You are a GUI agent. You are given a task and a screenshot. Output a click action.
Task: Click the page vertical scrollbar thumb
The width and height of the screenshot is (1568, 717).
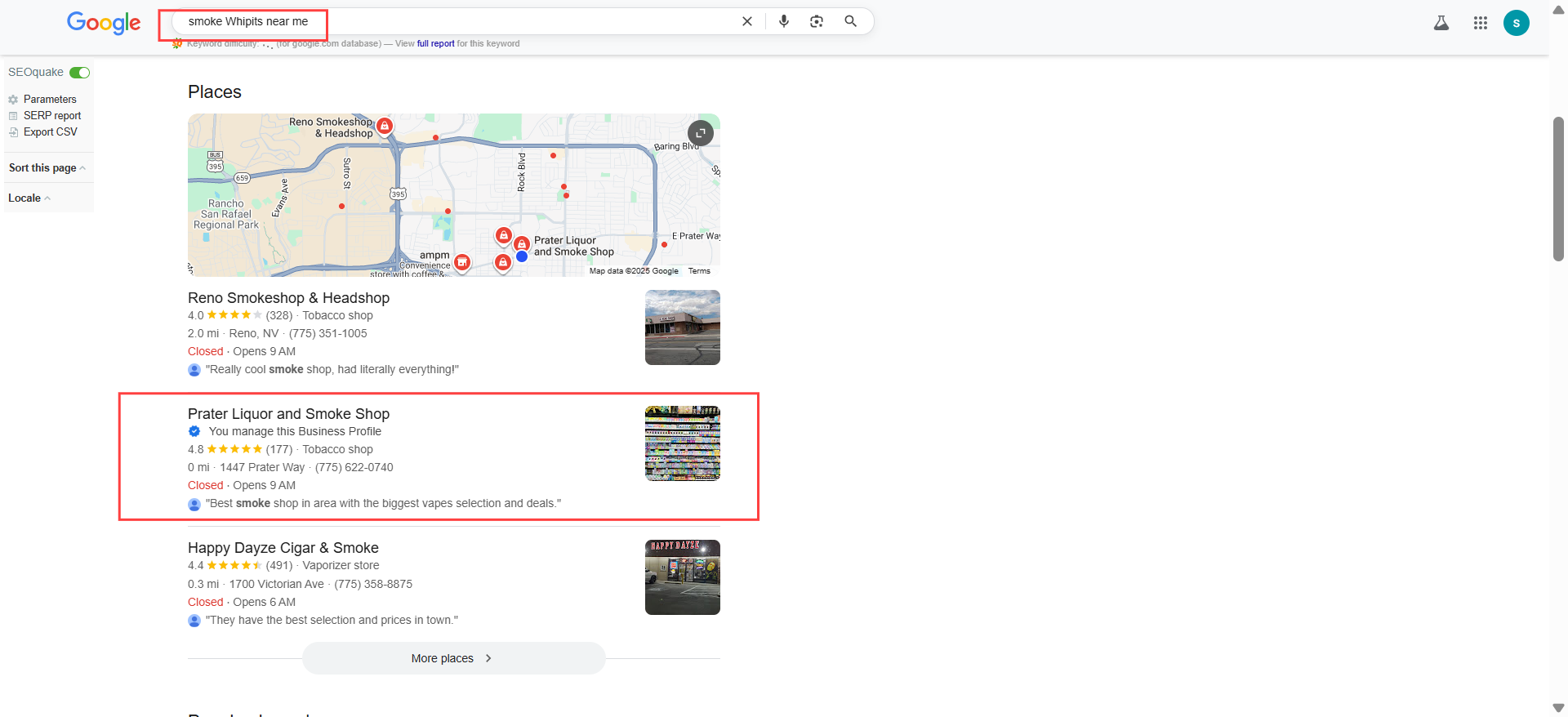(1558, 189)
